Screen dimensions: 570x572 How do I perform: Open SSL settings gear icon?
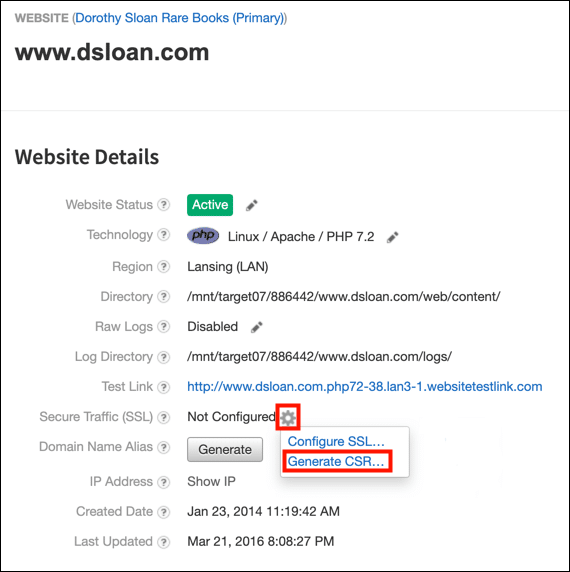pyautogui.click(x=288, y=417)
